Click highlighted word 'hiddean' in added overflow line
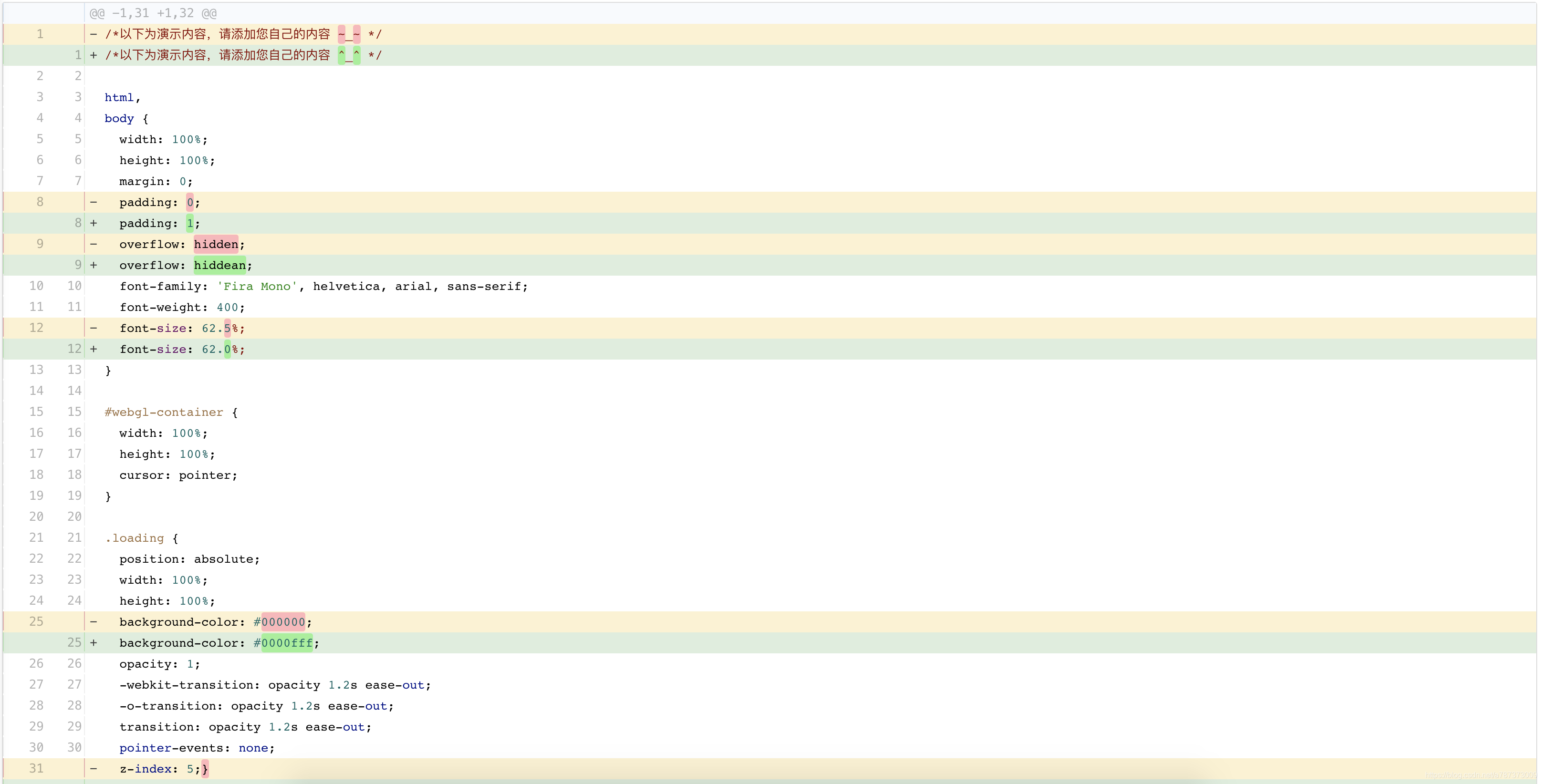The width and height of the screenshot is (1542, 784). (219, 265)
